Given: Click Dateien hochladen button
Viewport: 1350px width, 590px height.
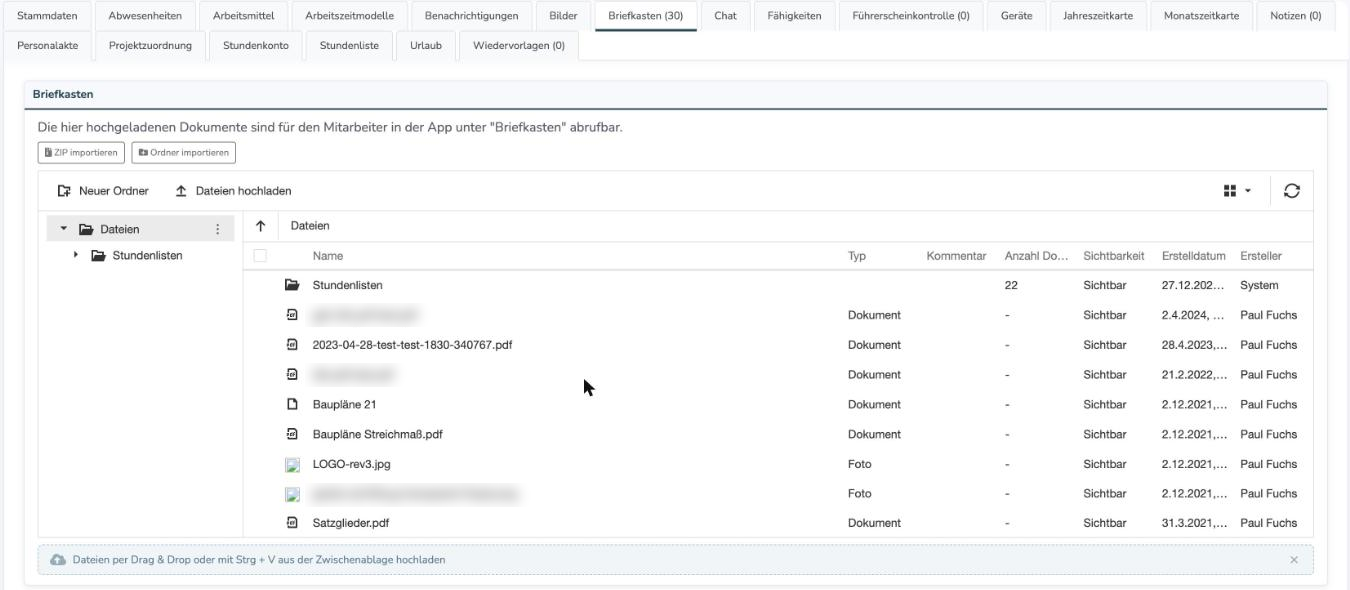Looking at the screenshot, I should [233, 191].
